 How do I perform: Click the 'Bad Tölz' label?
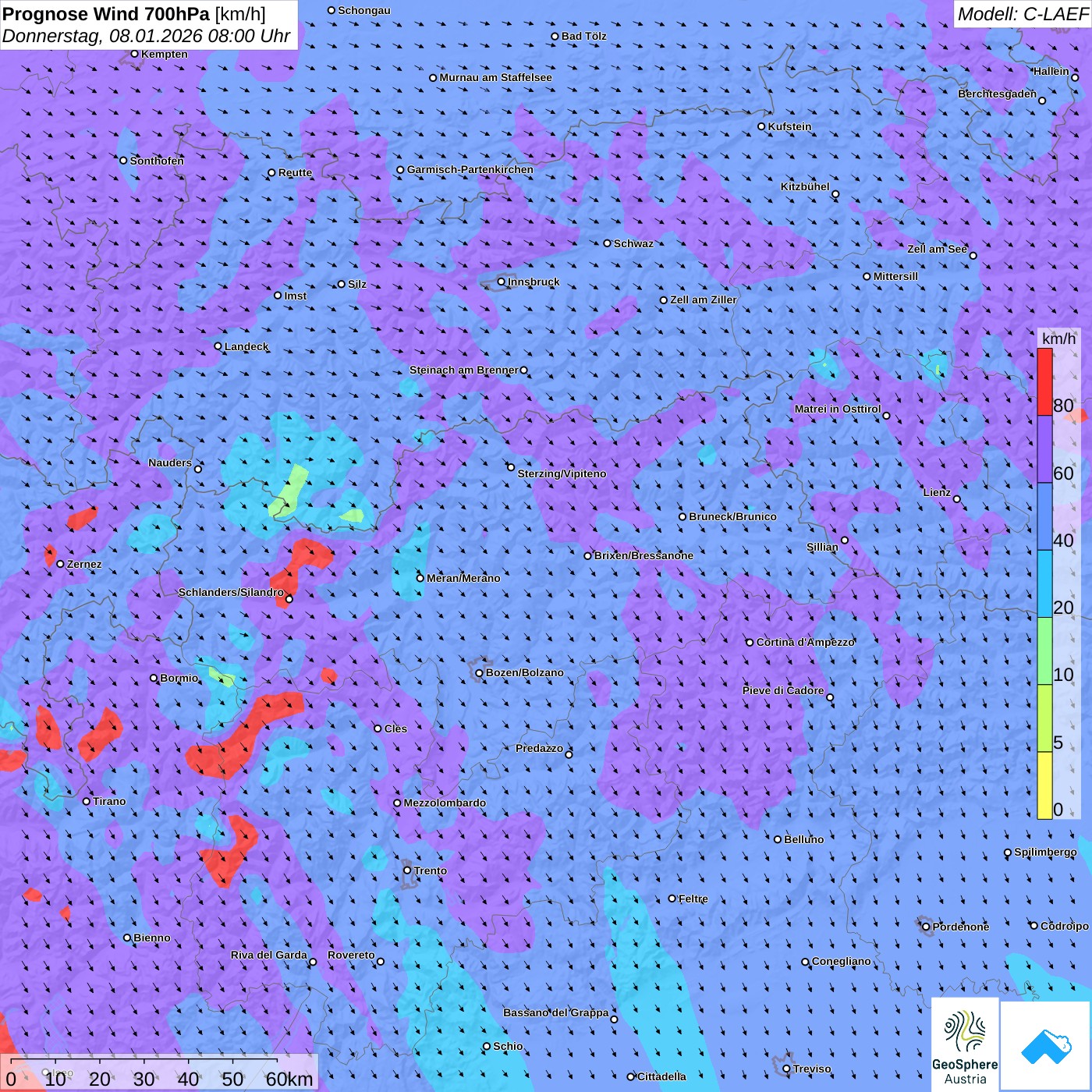[x=584, y=36]
